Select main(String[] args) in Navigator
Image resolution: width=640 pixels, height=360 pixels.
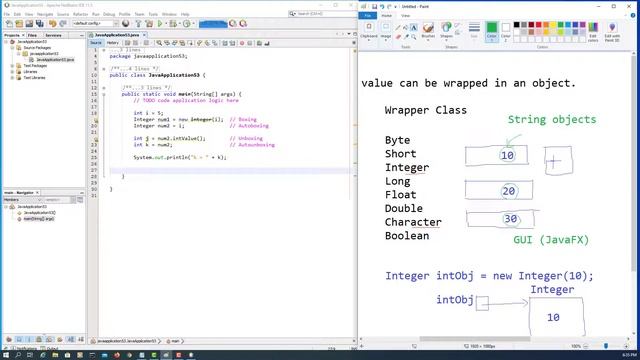point(38,219)
